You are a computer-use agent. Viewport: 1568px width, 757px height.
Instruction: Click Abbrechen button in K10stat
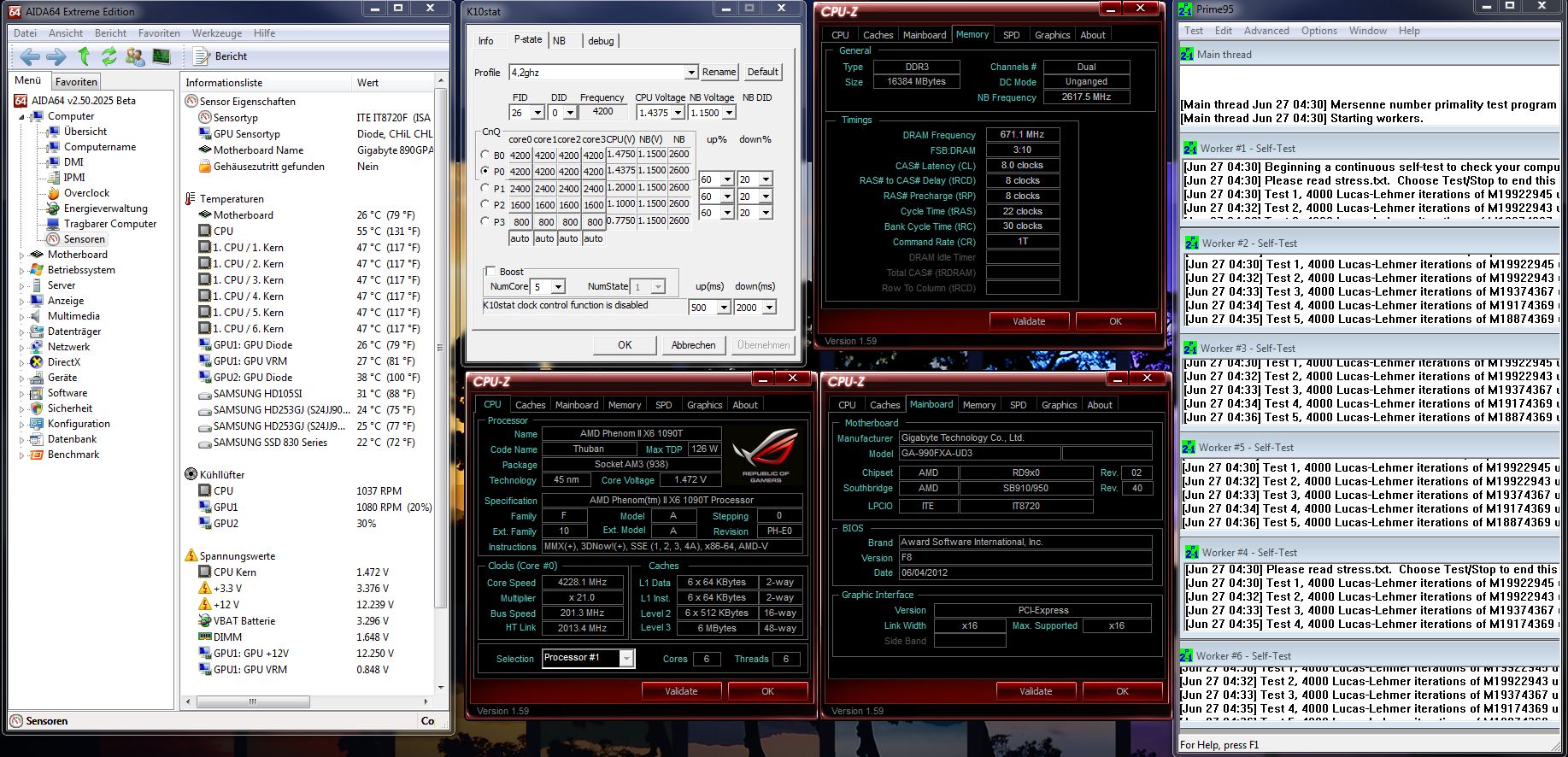(694, 345)
